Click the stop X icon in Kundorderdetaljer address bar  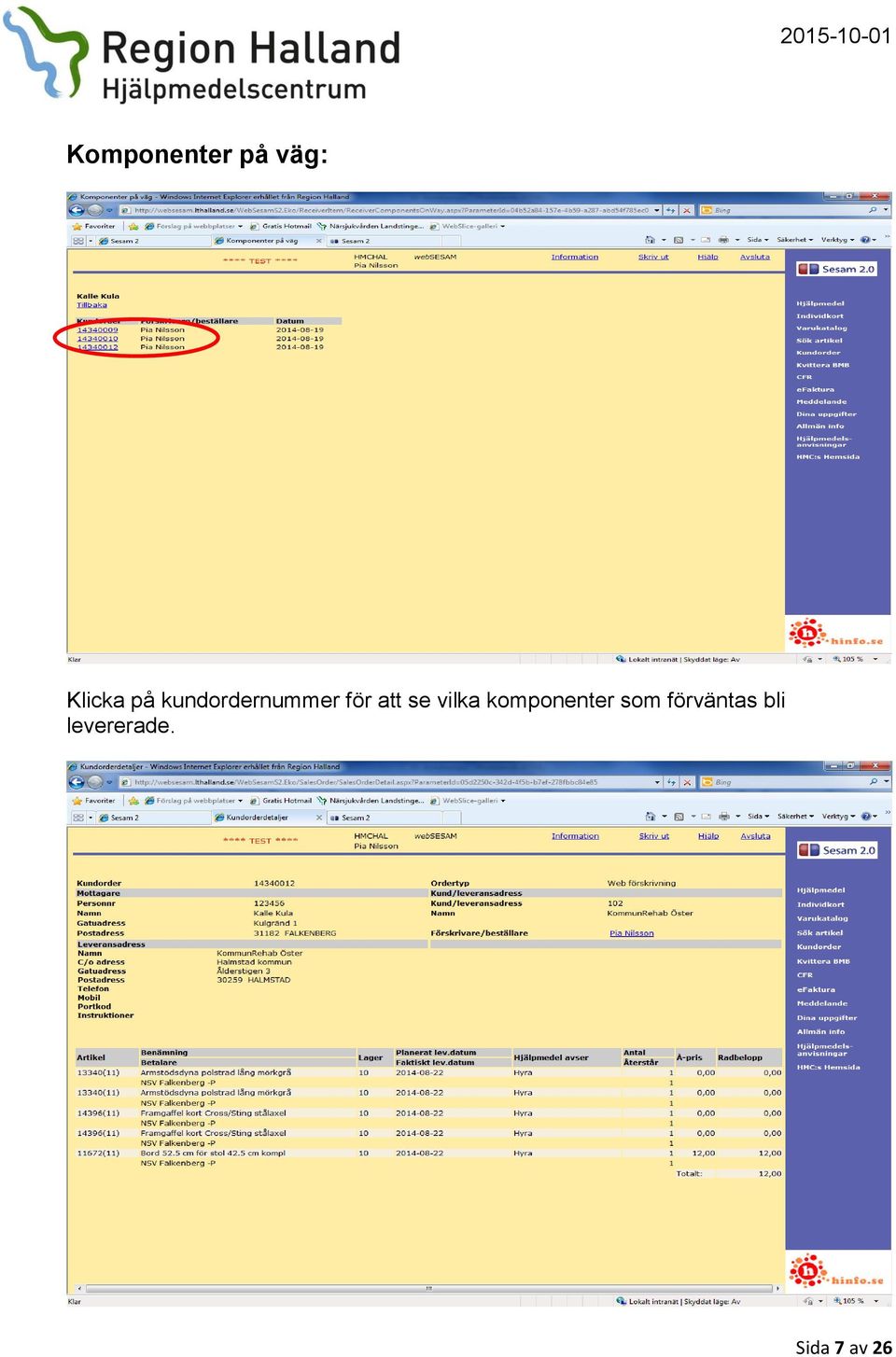(687, 782)
